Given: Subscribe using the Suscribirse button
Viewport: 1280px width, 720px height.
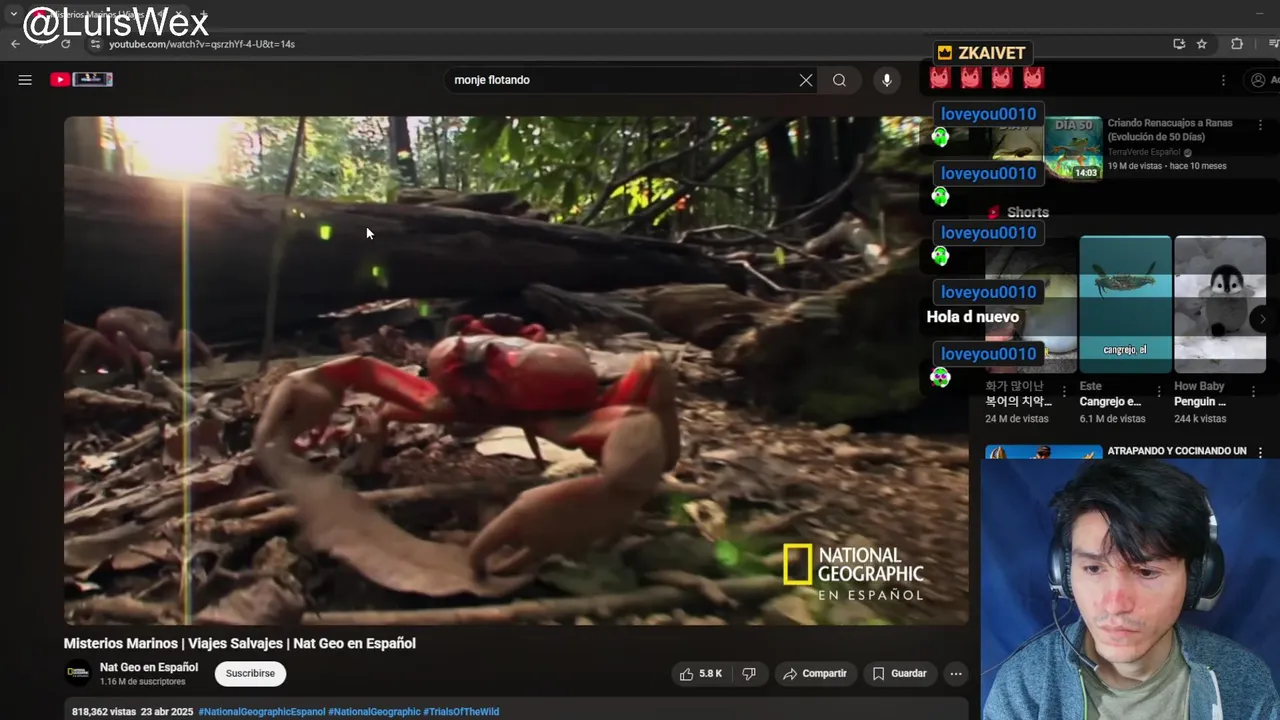Looking at the screenshot, I should click(x=250, y=674).
